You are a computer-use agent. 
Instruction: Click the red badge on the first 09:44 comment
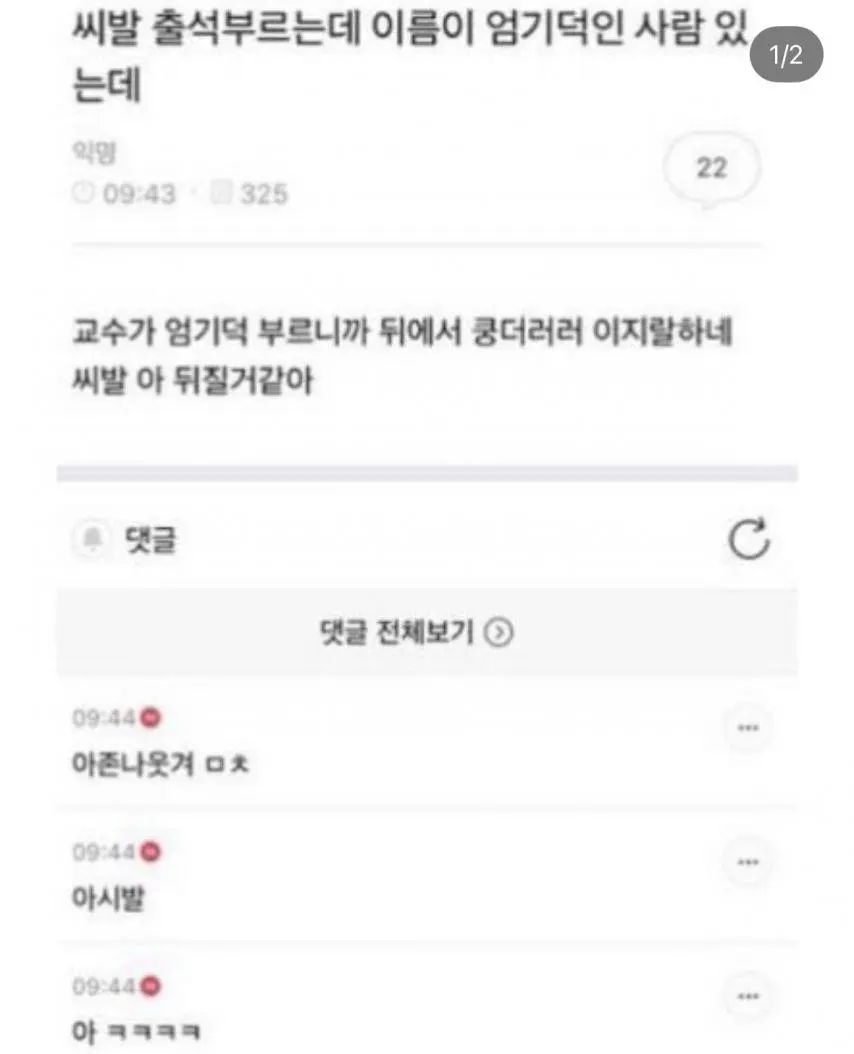coord(151,718)
